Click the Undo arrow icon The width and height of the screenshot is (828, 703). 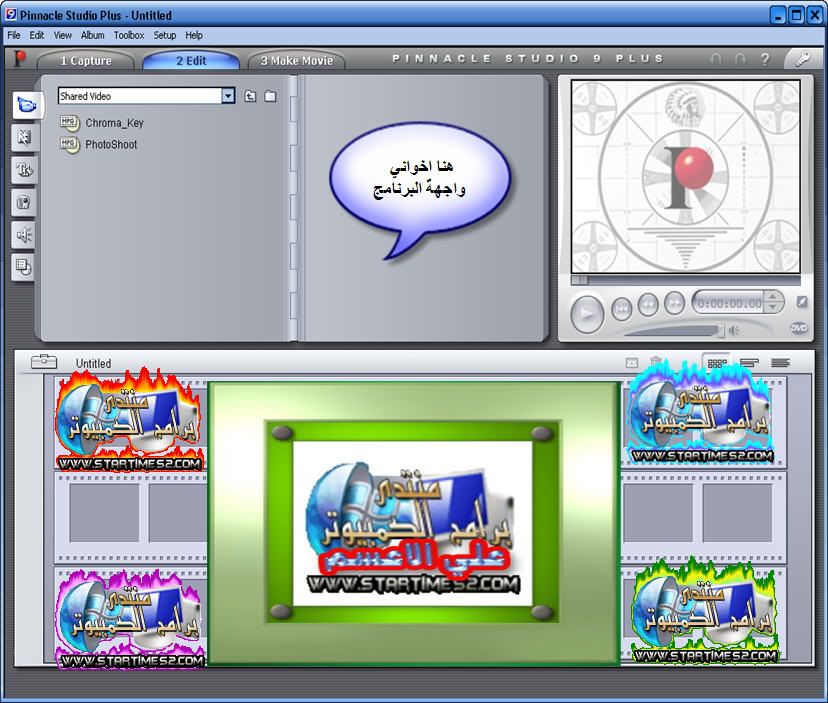[716, 59]
